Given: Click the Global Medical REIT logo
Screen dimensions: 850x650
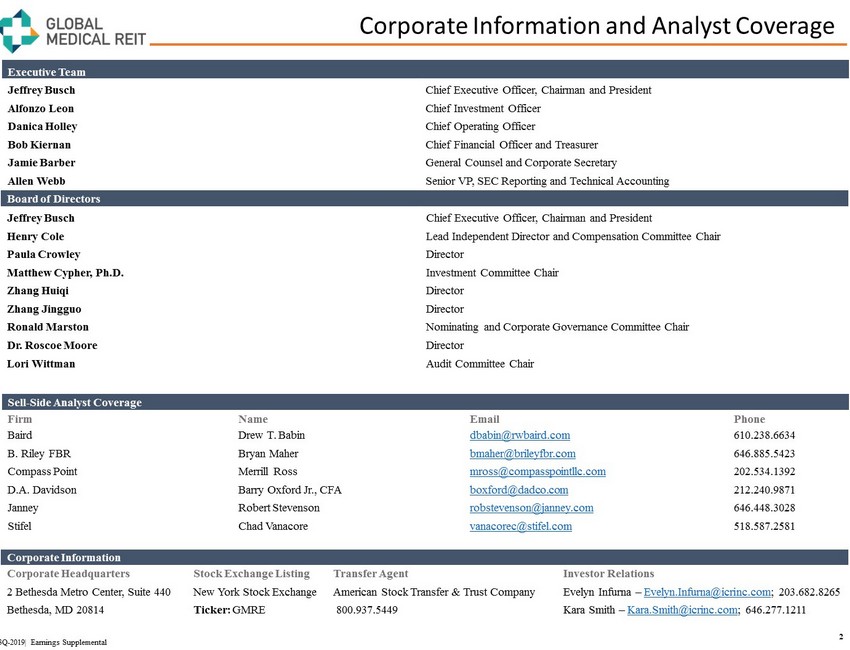Looking at the screenshot, I should point(73,30).
